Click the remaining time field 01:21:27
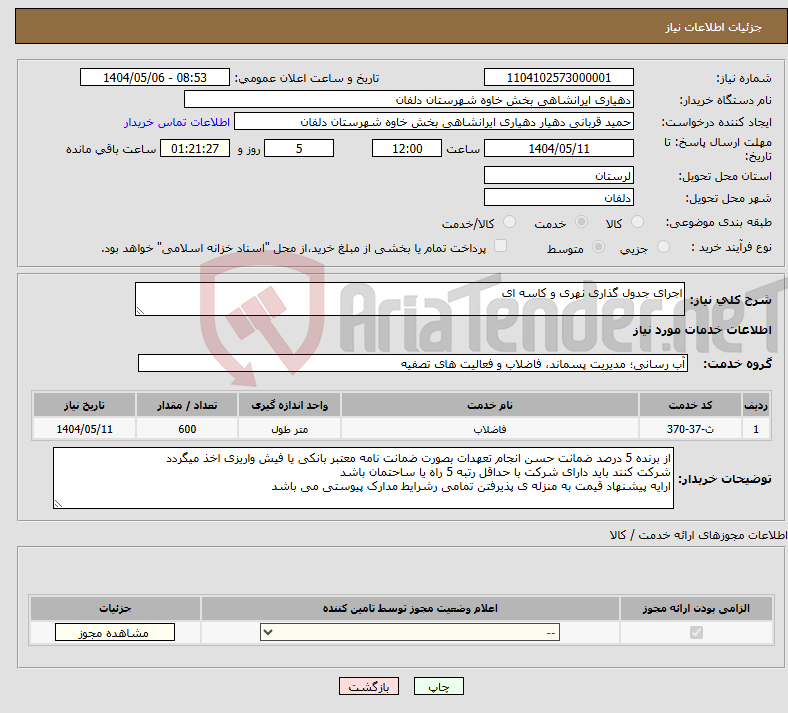This screenshot has width=788, height=713. tap(195, 148)
